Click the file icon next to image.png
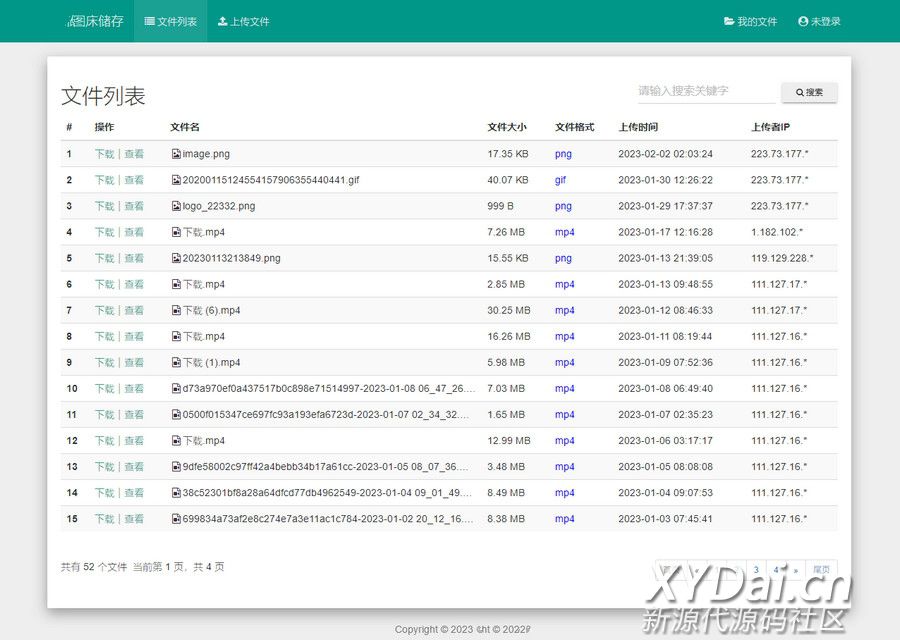This screenshot has width=900, height=640. pyautogui.click(x=176, y=154)
